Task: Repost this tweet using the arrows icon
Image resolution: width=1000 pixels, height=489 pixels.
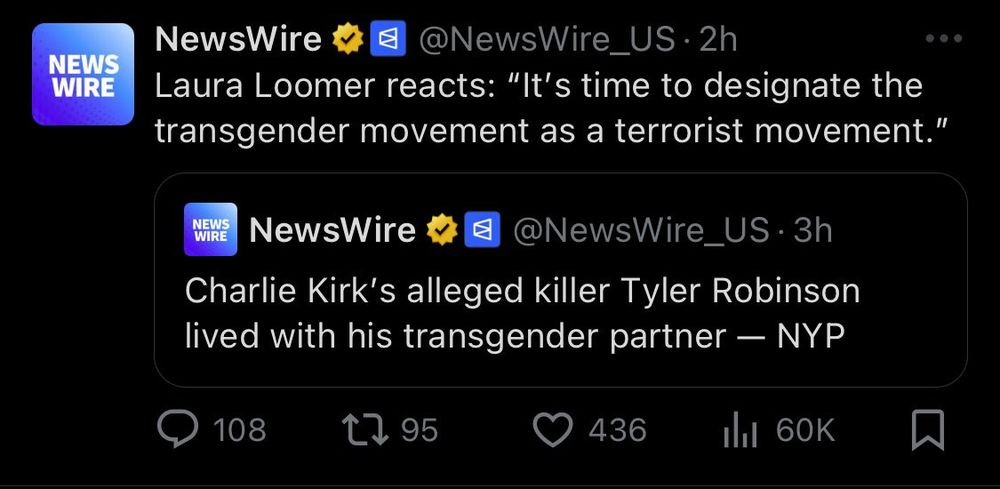Action: [x=364, y=430]
